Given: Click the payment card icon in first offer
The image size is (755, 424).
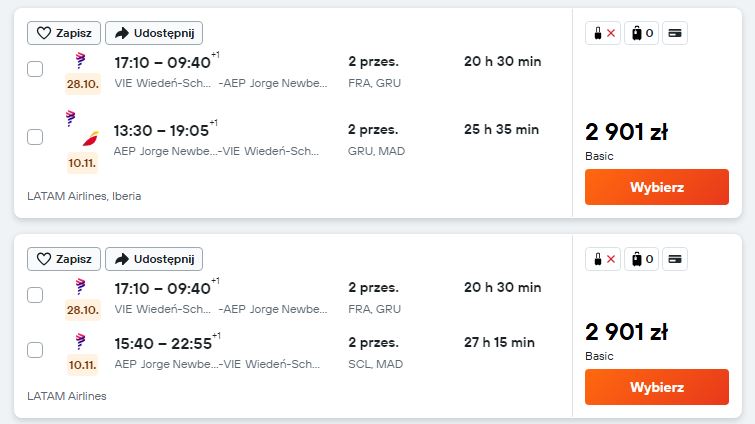Looking at the screenshot, I should 675,33.
